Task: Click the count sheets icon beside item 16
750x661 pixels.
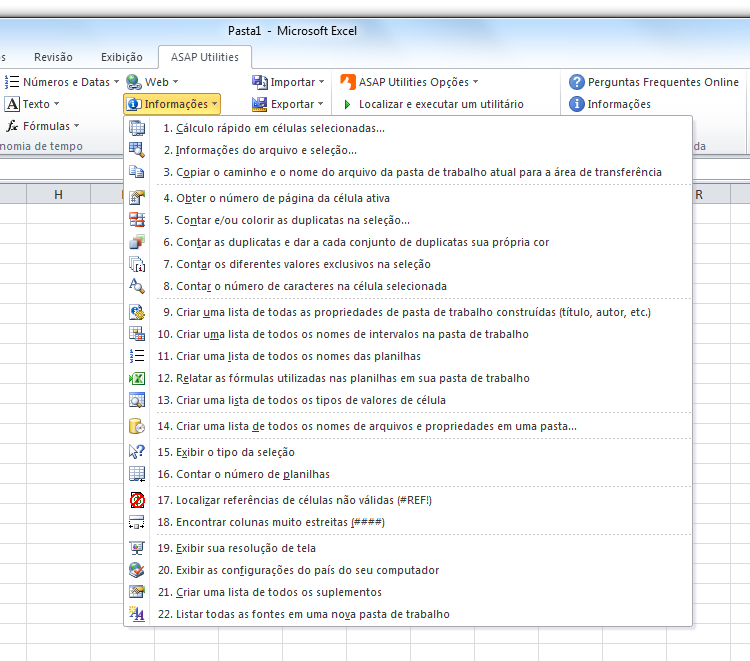Action: (x=137, y=474)
